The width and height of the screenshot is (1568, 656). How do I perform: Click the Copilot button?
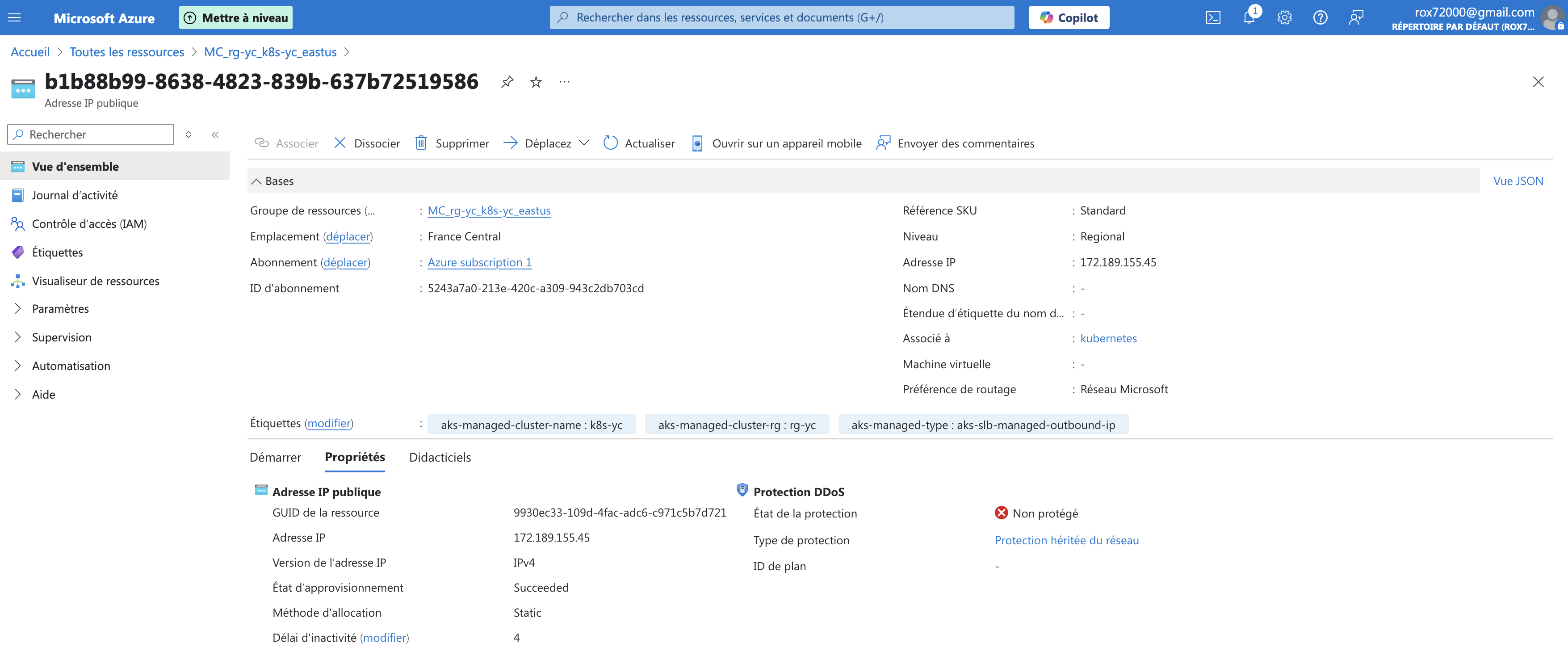click(x=1068, y=18)
